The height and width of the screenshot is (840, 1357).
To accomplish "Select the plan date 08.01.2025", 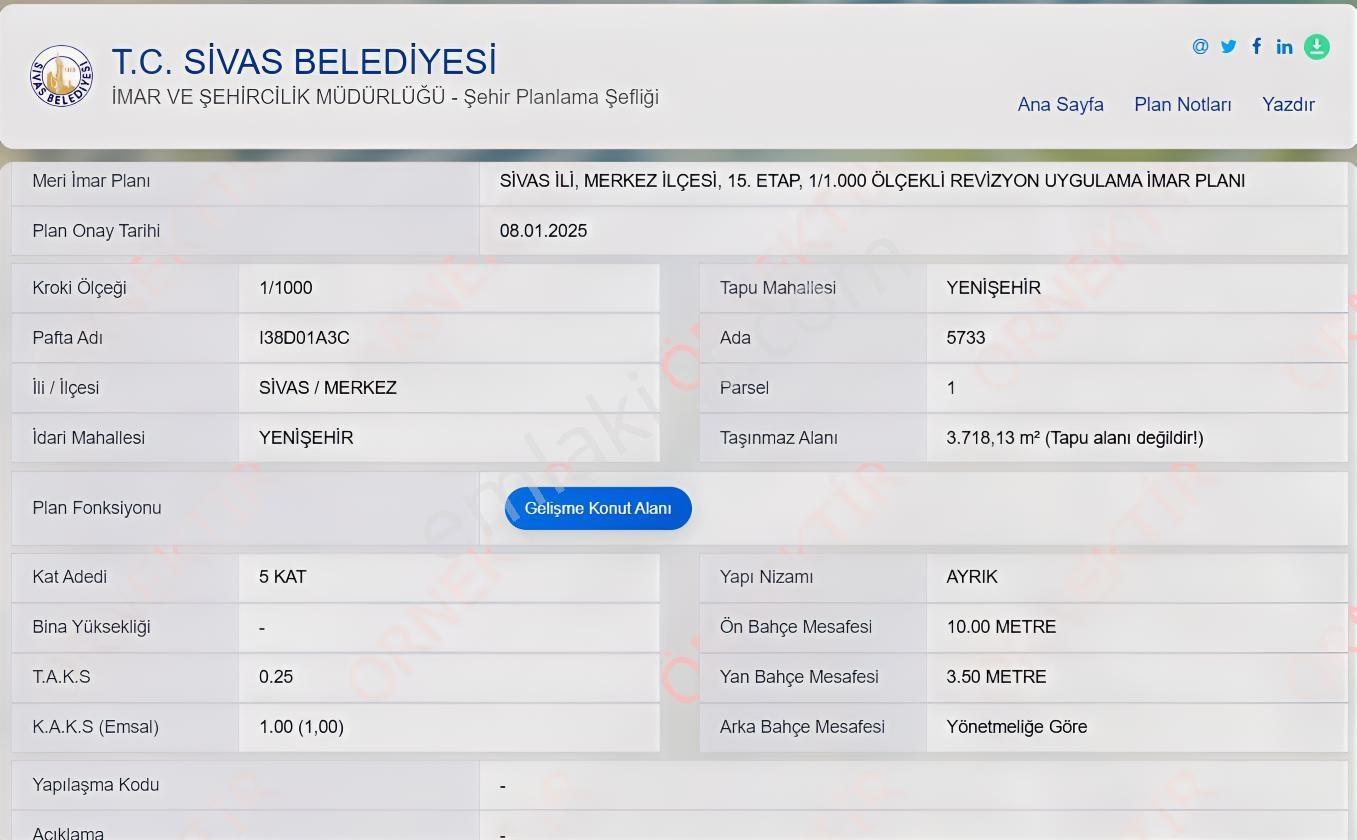I will (x=543, y=231).
